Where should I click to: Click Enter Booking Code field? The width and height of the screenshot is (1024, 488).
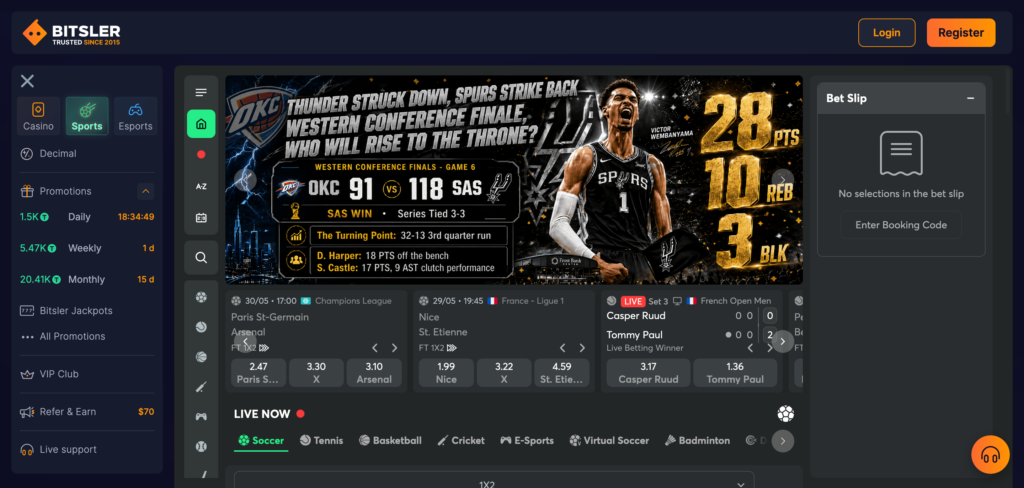tap(901, 225)
